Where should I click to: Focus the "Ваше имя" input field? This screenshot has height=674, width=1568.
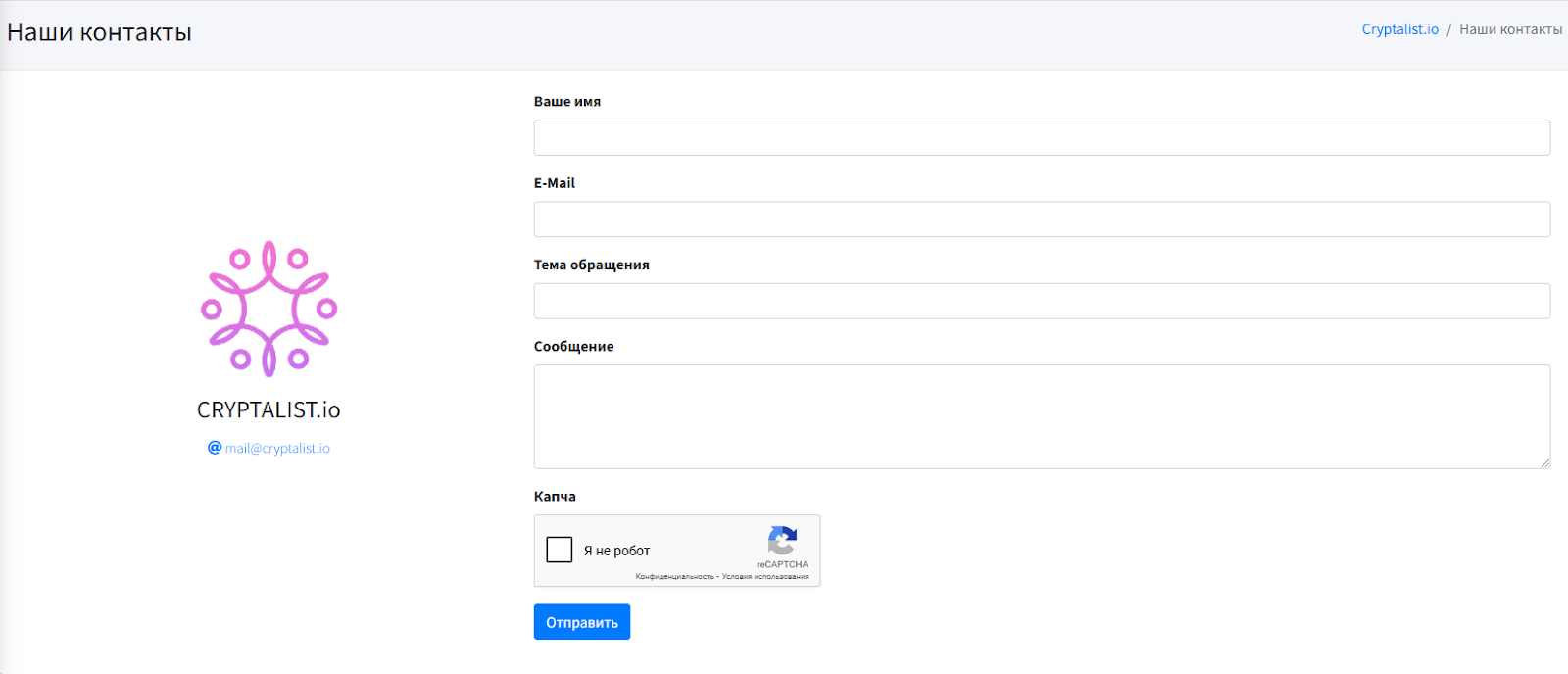1041,138
